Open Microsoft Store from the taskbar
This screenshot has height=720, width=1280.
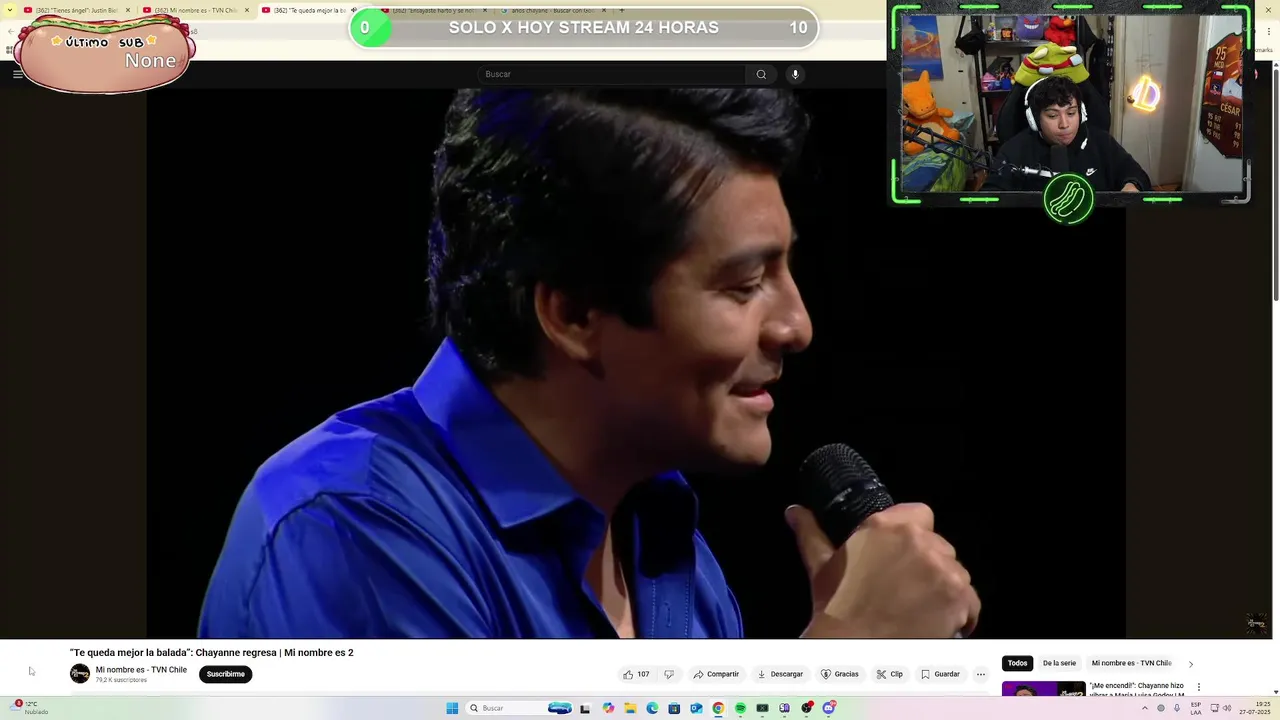coord(674,708)
